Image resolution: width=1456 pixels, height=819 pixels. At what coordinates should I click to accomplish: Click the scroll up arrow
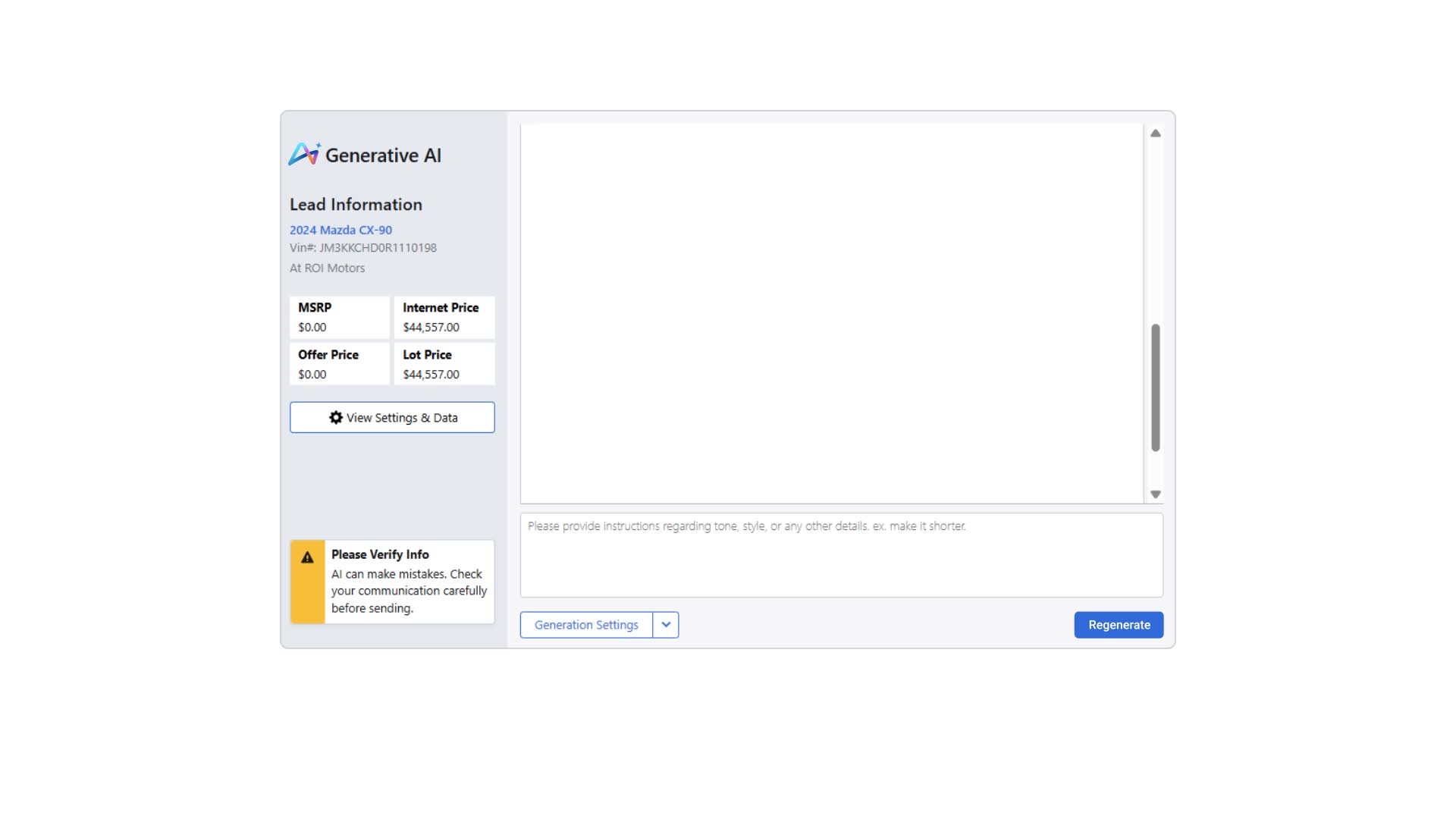[x=1155, y=133]
